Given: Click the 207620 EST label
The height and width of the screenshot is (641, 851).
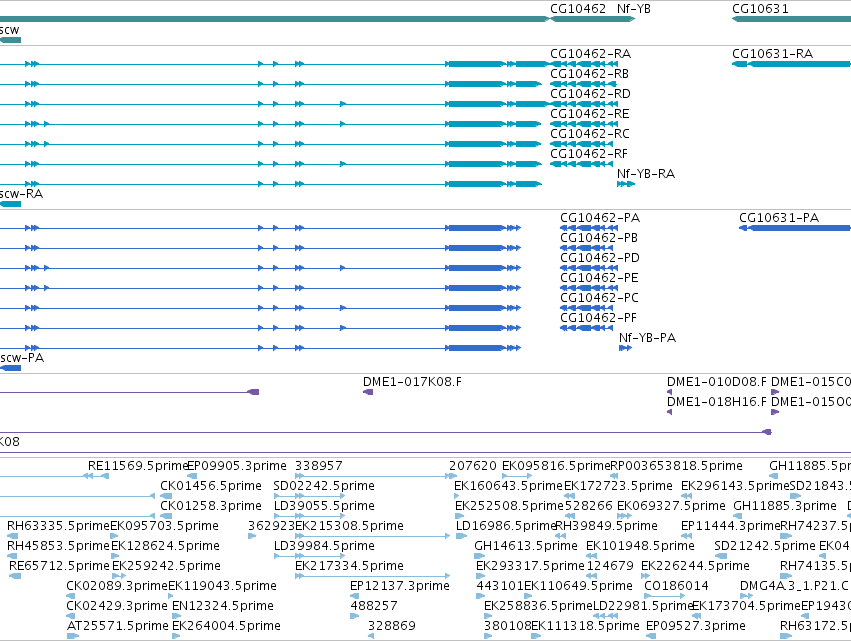Looking at the screenshot, I should (473, 466).
